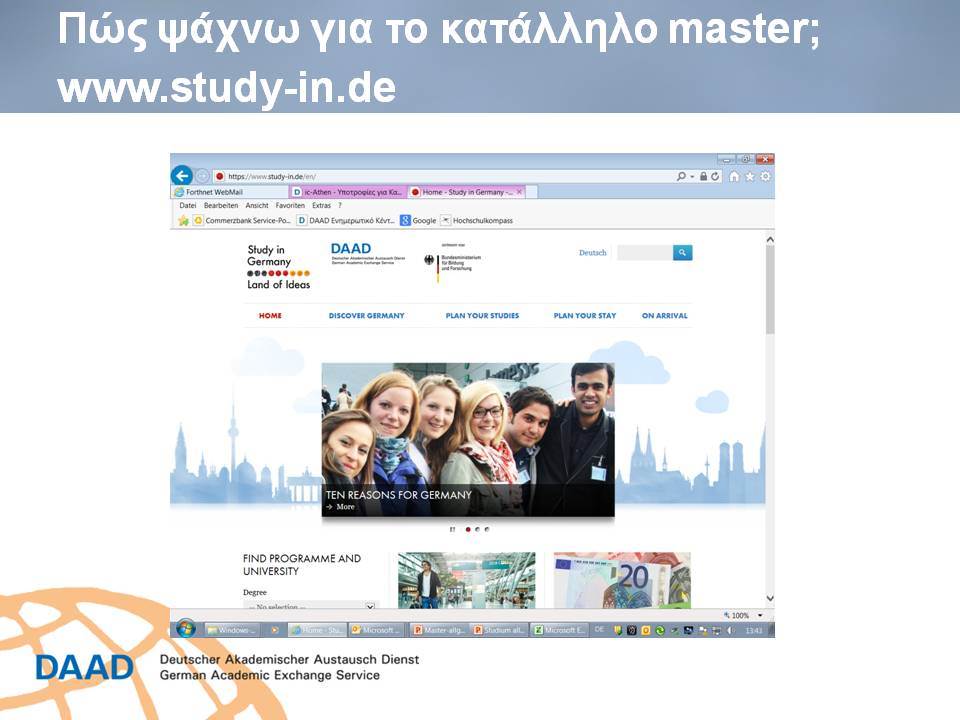The width and height of the screenshot is (960, 720).
Task: Open the Ansicht menu
Action: [257, 206]
